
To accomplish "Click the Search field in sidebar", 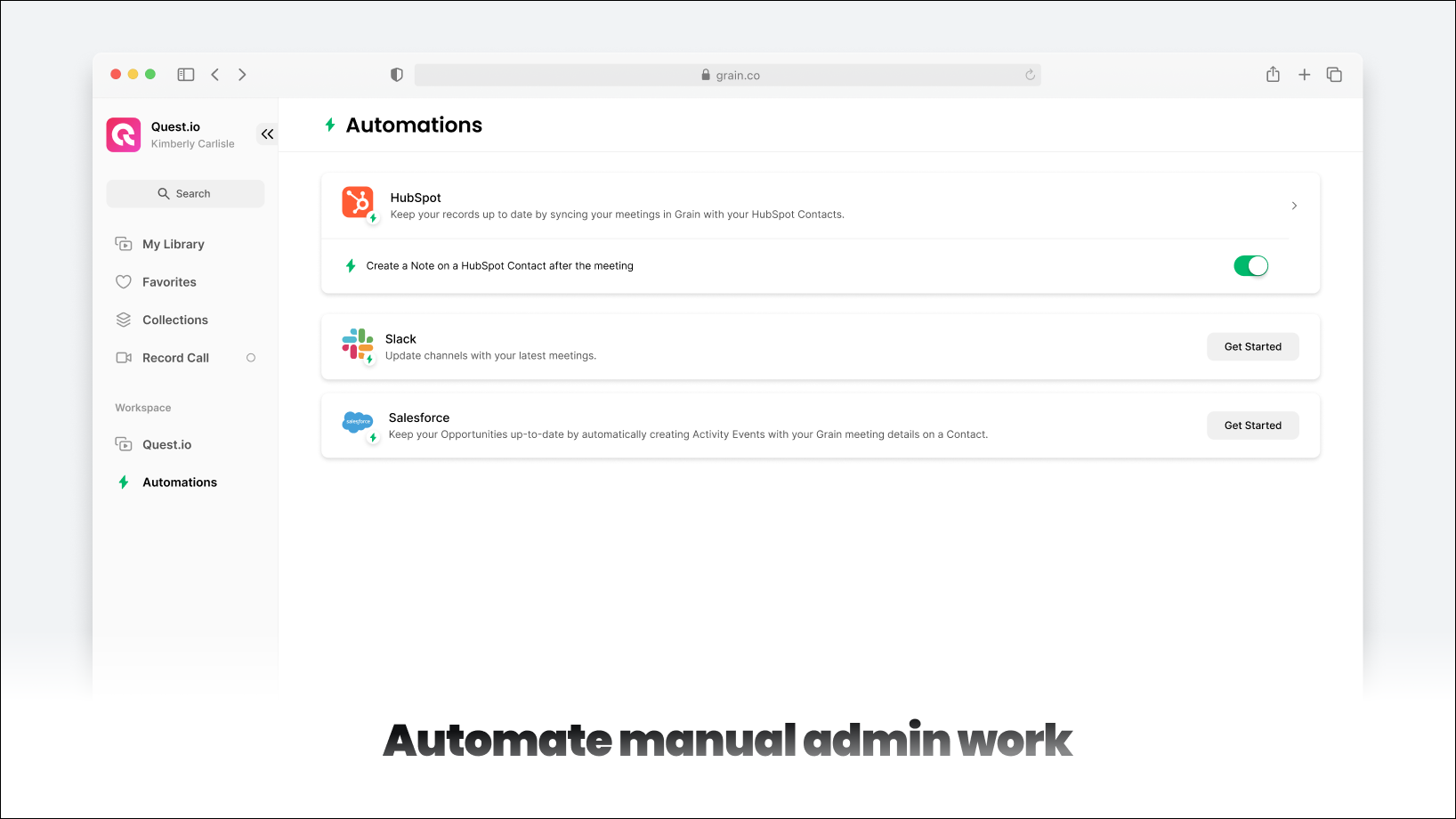I will point(185,194).
